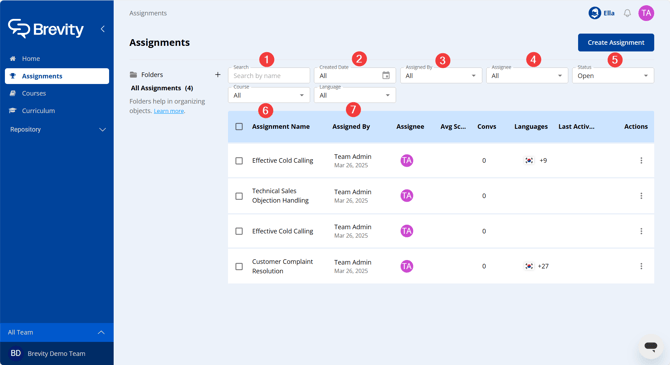The width and height of the screenshot is (670, 365).
Task: Click the BD team avatar badge
Action: coord(15,353)
